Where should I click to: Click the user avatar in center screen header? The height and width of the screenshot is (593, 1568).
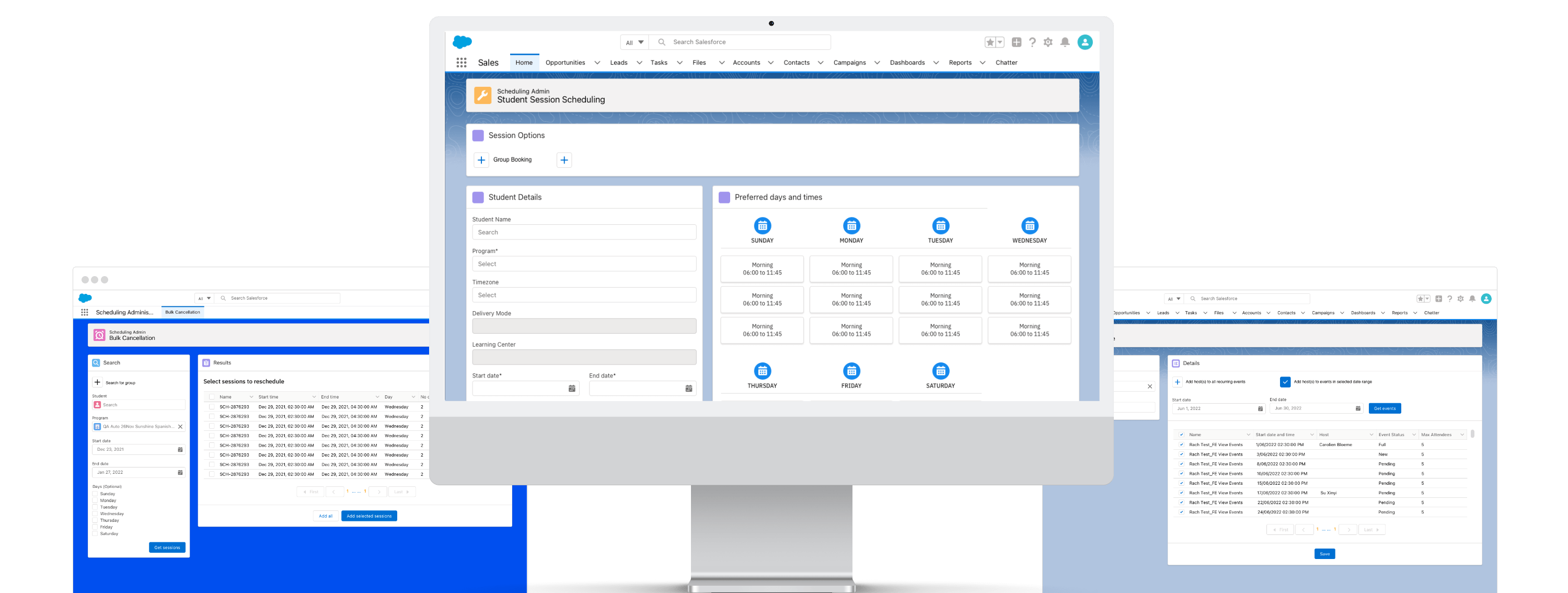(1085, 42)
